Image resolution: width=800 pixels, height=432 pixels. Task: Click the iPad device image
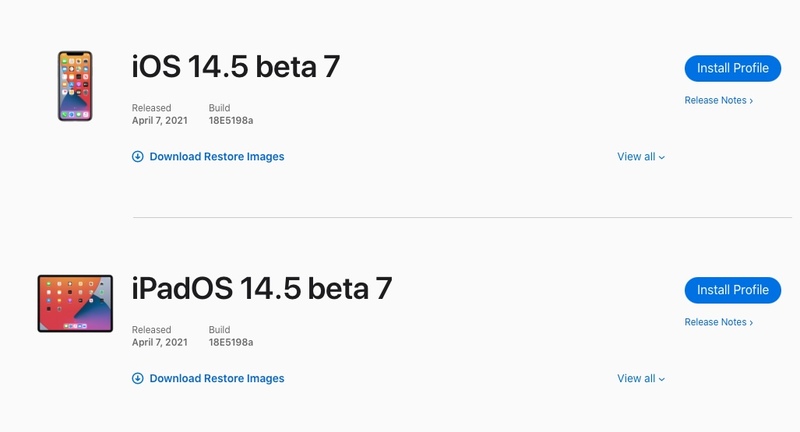pos(75,303)
